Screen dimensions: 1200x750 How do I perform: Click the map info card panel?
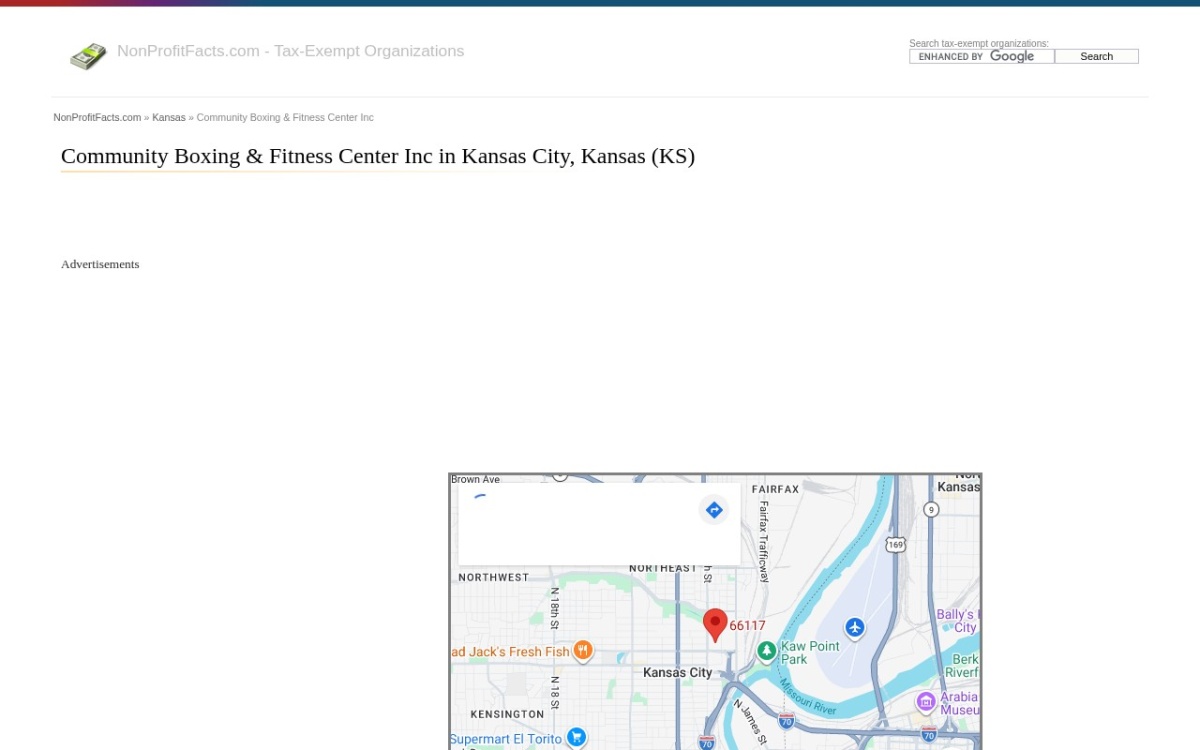tap(599, 524)
